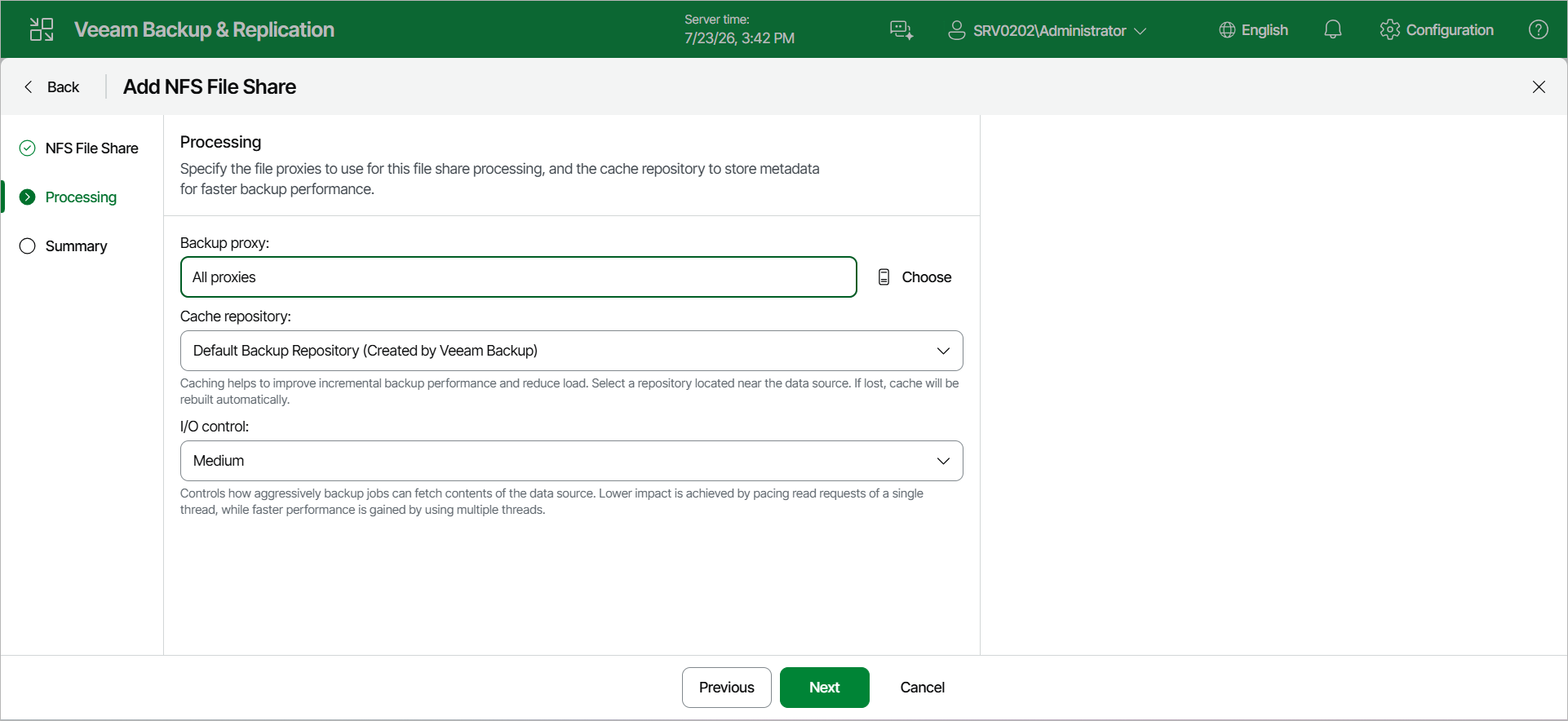1568x721 pixels.
Task: Click the 'I/O control:' label
Action: (x=215, y=427)
